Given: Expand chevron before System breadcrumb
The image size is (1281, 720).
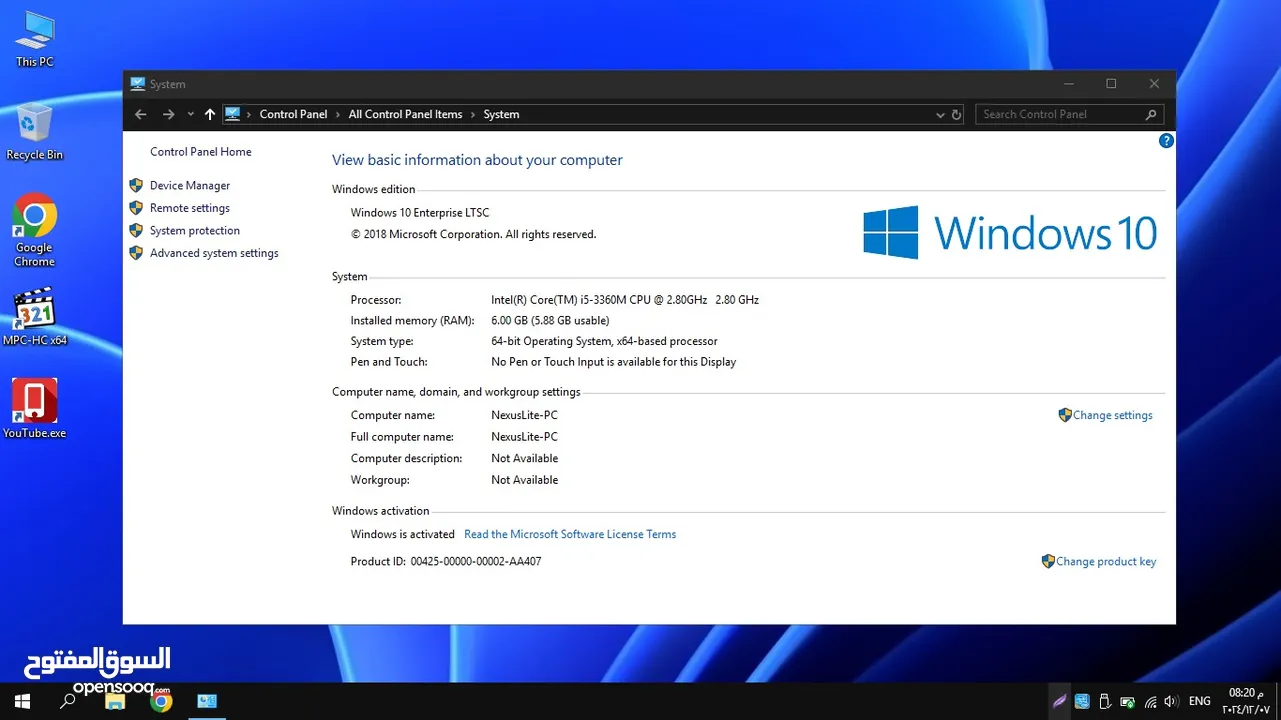Looking at the screenshot, I should (473, 114).
